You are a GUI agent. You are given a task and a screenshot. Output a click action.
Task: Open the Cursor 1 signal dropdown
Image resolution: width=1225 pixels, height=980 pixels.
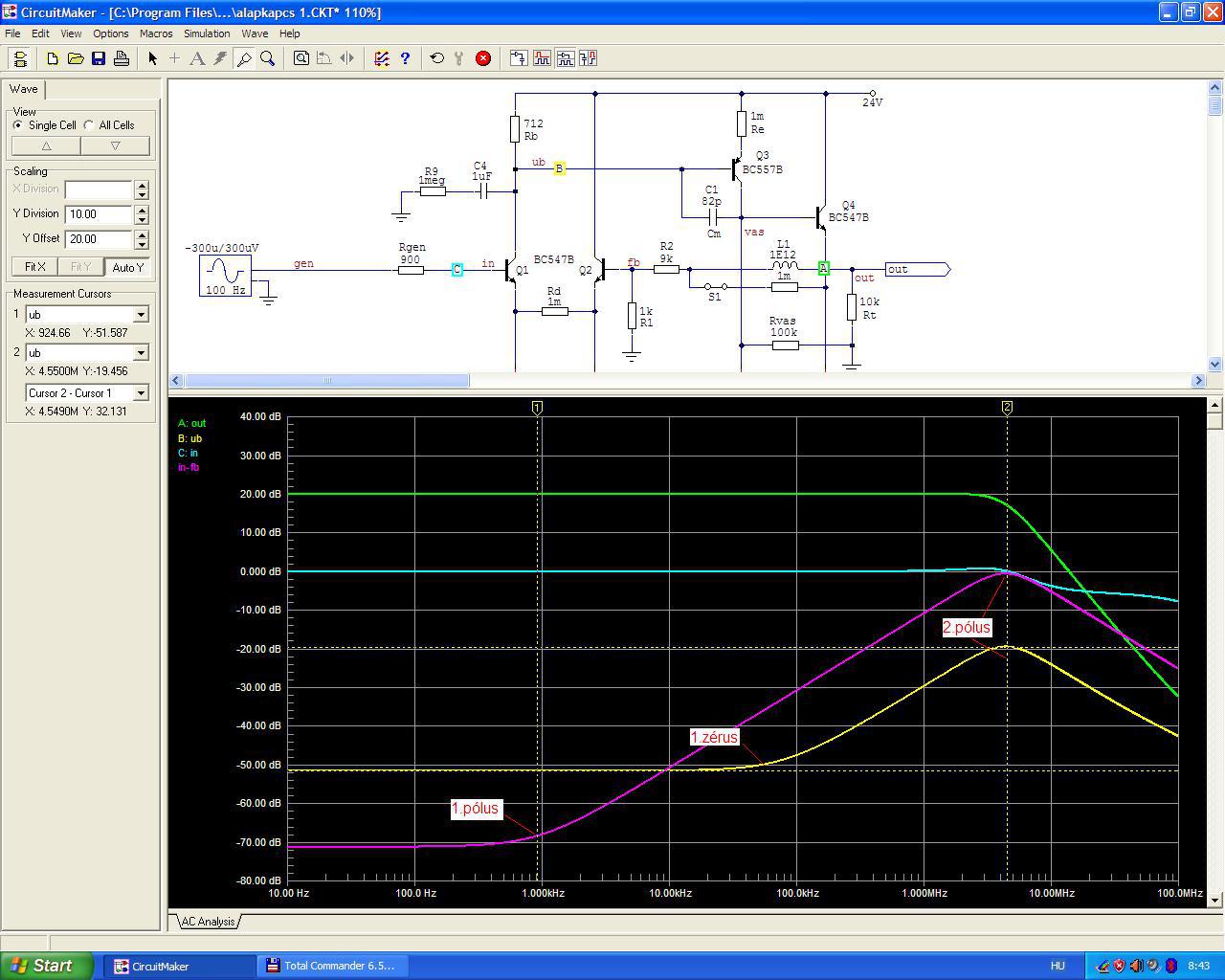[141, 315]
